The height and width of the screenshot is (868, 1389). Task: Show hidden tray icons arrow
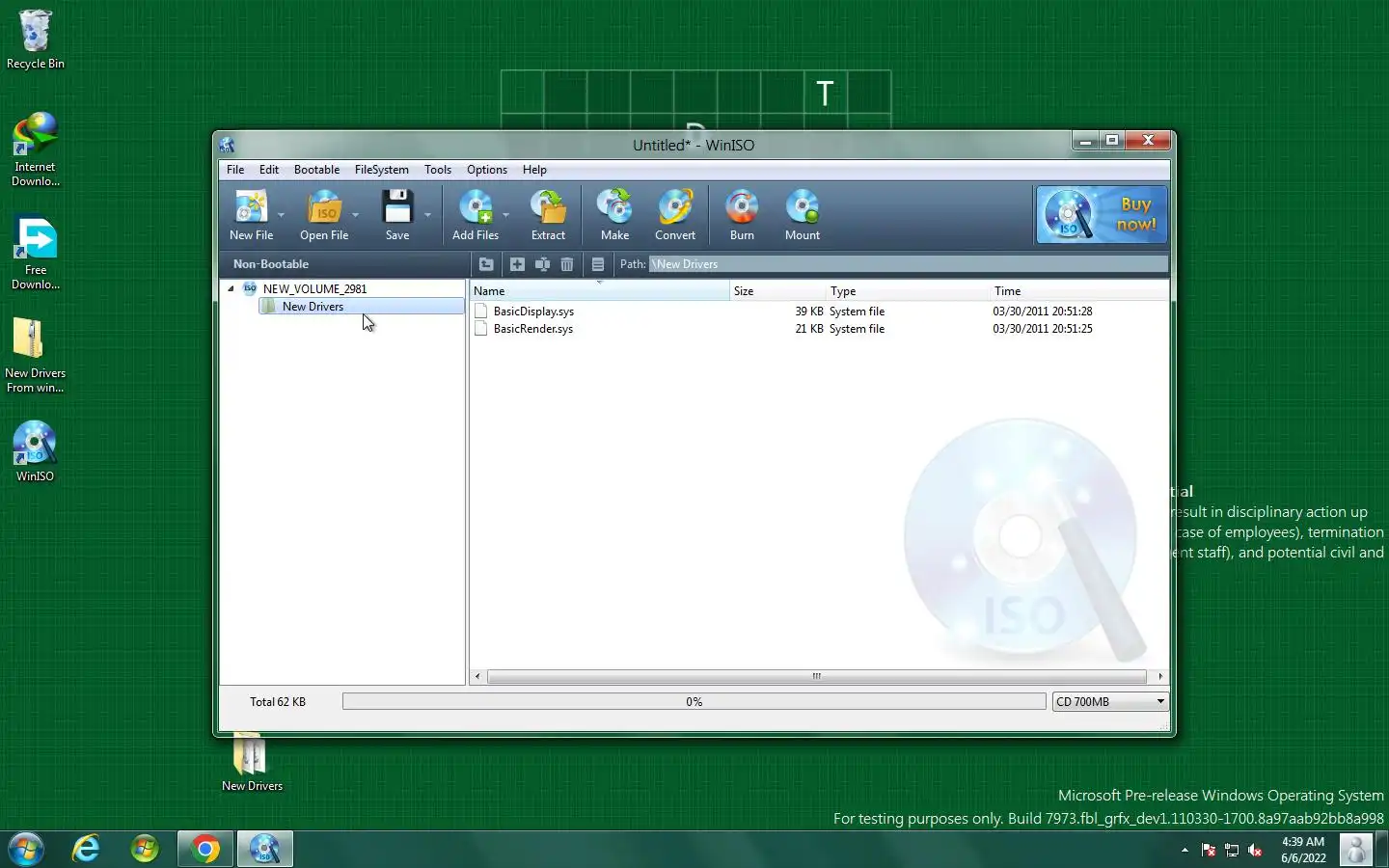tap(1185, 850)
